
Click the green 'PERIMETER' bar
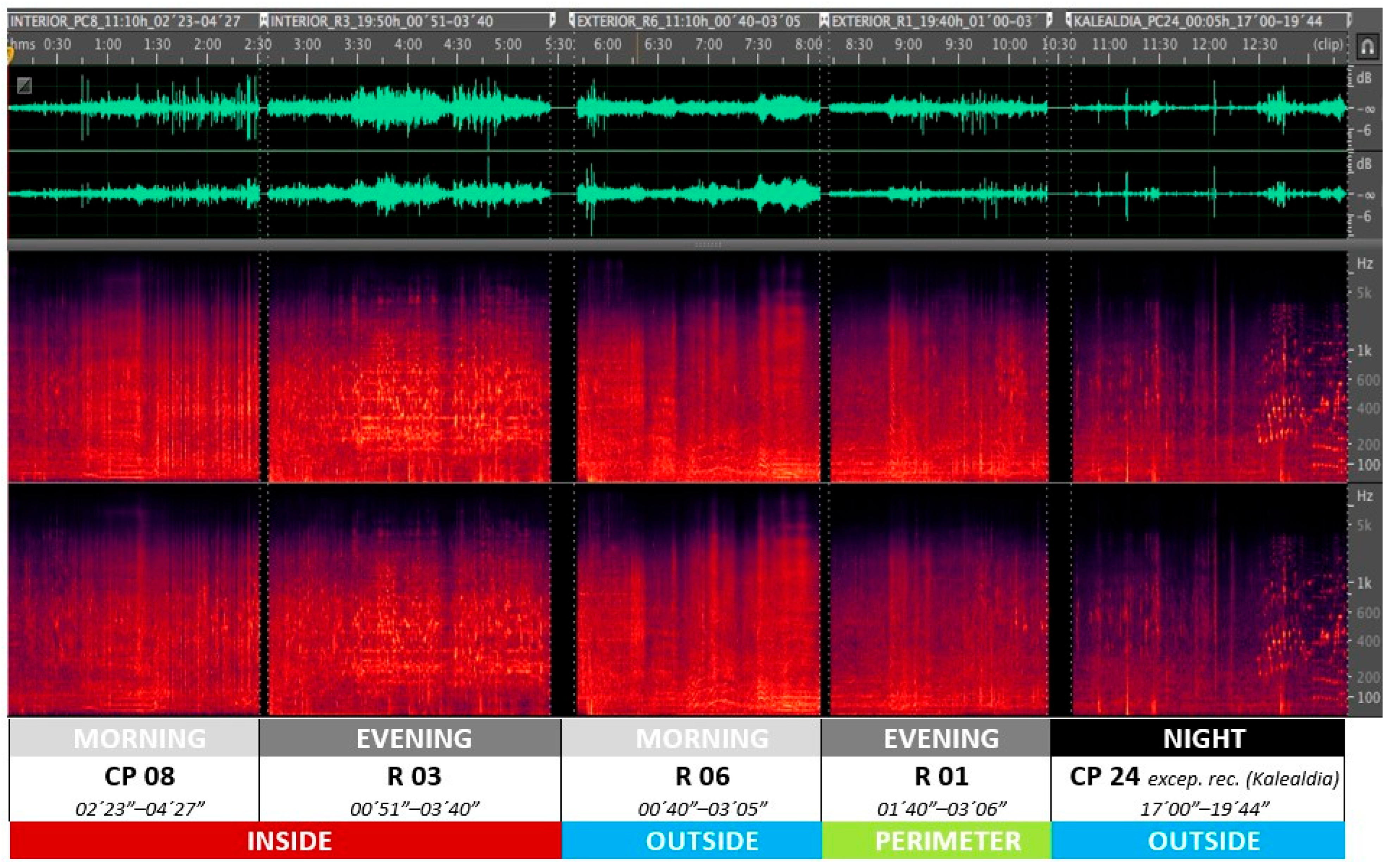936,841
